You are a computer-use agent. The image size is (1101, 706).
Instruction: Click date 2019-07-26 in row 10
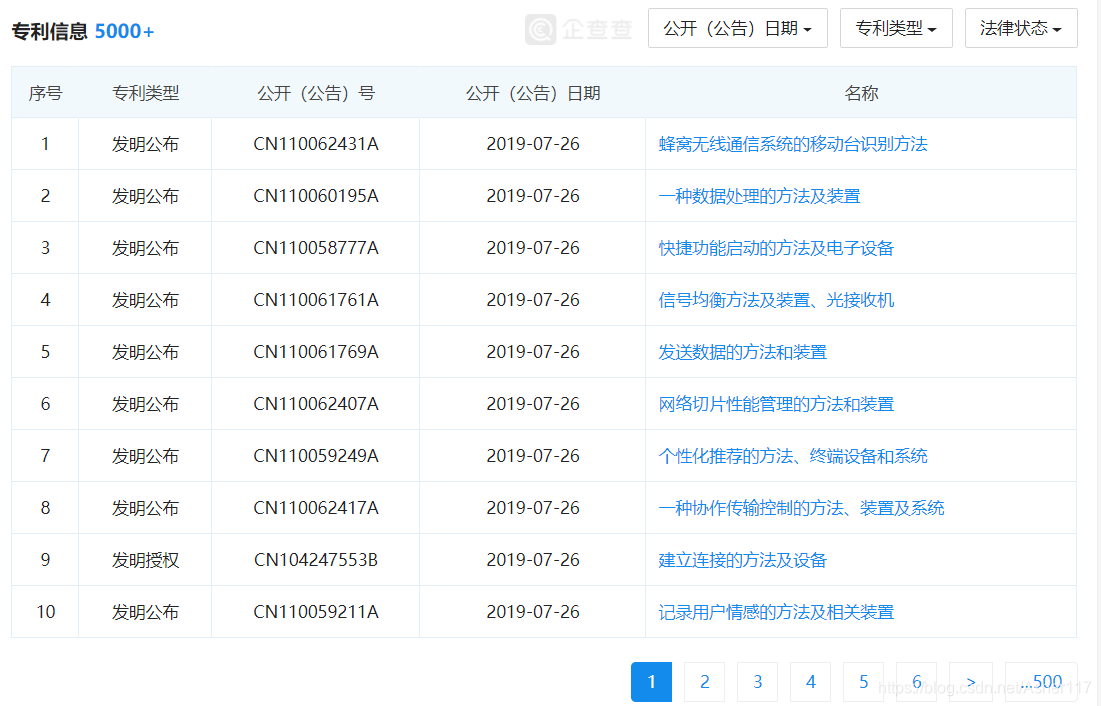point(533,612)
